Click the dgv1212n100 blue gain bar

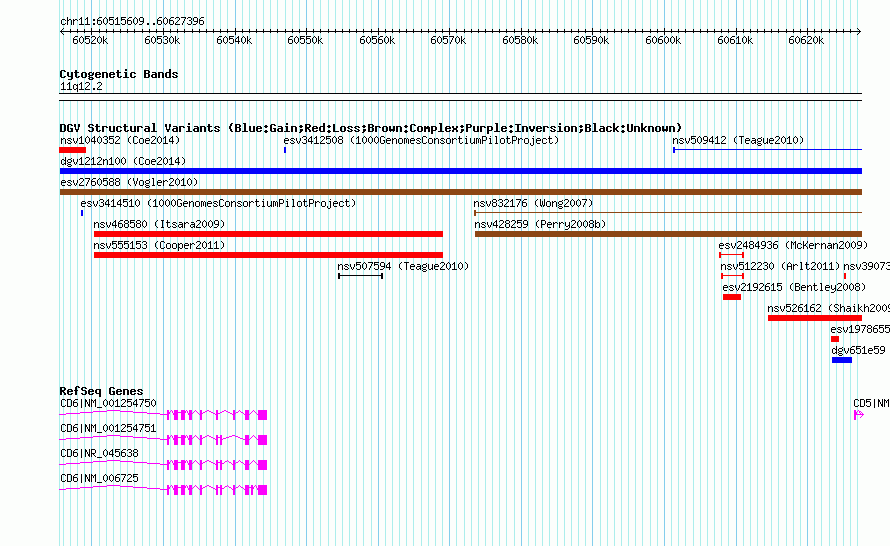pos(461,171)
